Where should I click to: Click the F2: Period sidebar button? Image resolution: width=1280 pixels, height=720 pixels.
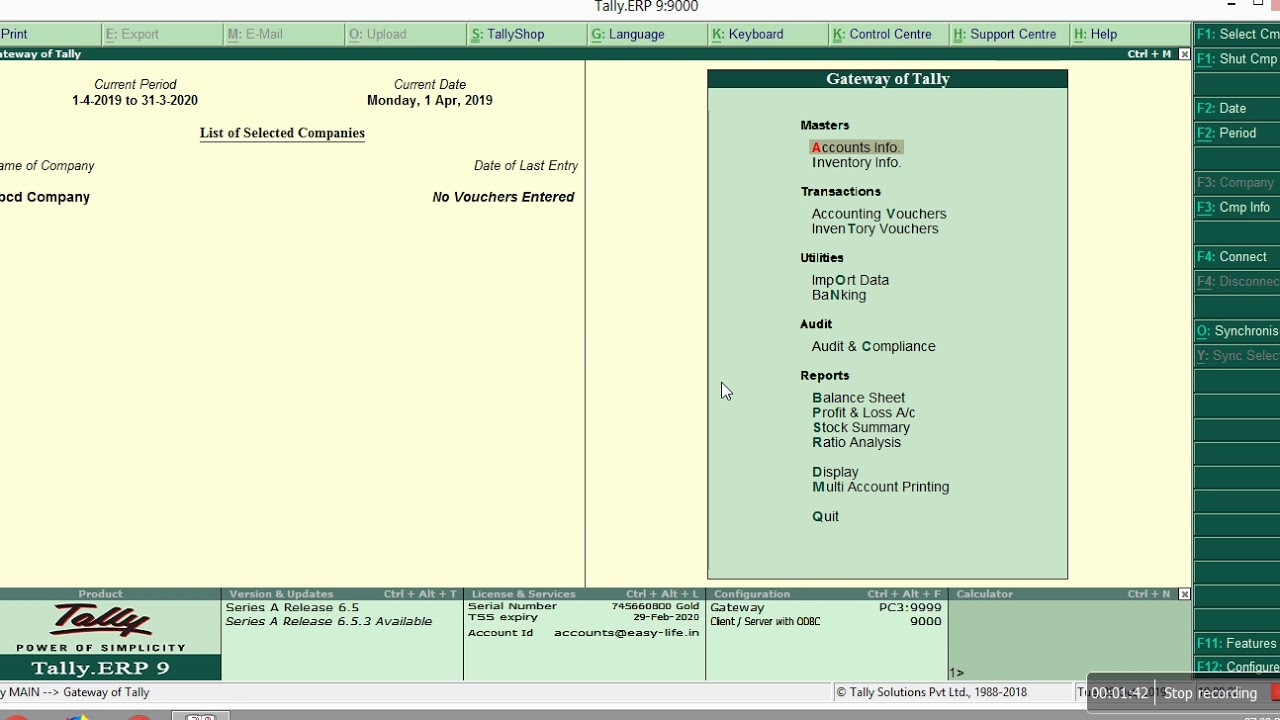1237,133
